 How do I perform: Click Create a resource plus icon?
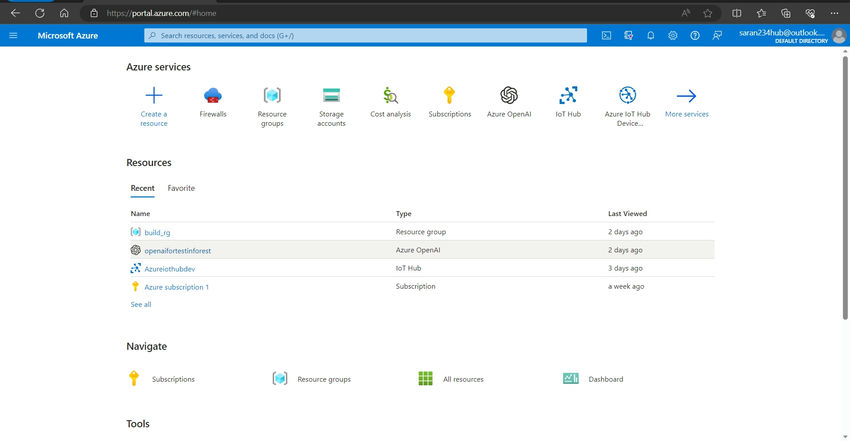pyautogui.click(x=154, y=95)
